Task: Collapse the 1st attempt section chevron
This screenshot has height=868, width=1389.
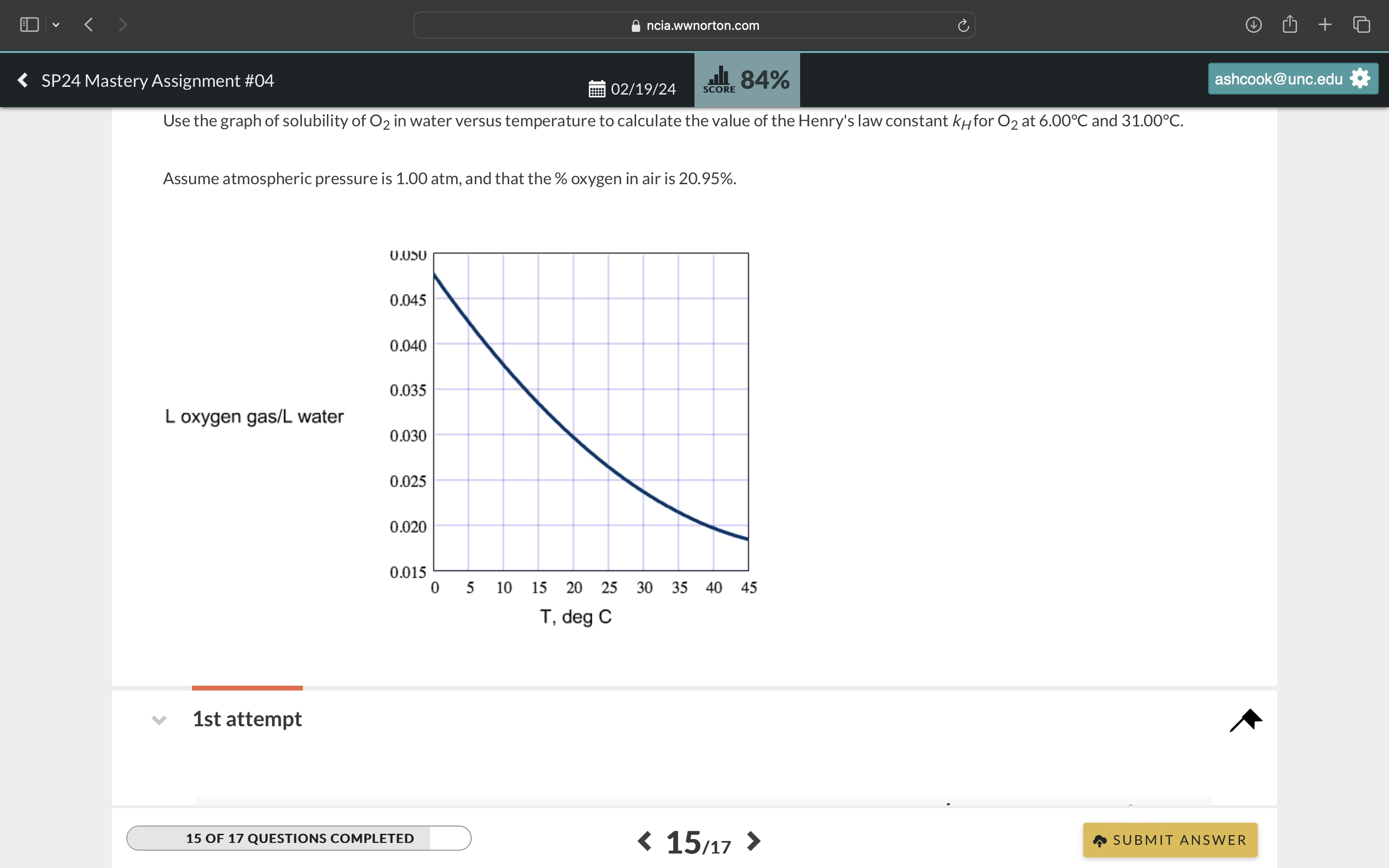Action: coord(159,720)
